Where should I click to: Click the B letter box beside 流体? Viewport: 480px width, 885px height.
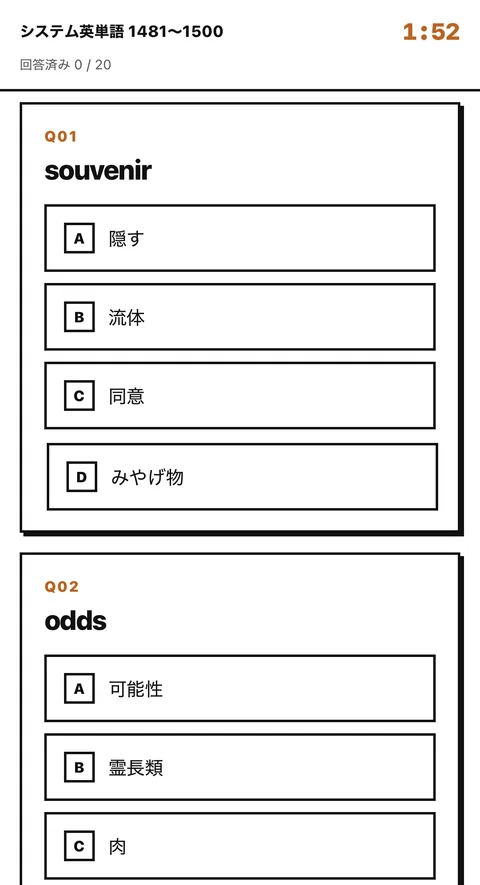coord(79,317)
